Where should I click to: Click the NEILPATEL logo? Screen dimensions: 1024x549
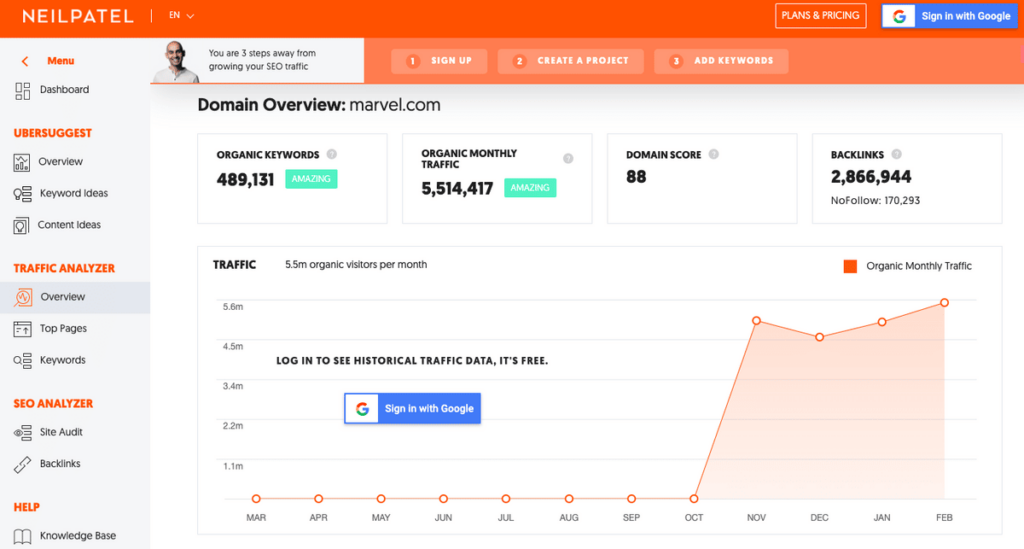[78, 16]
